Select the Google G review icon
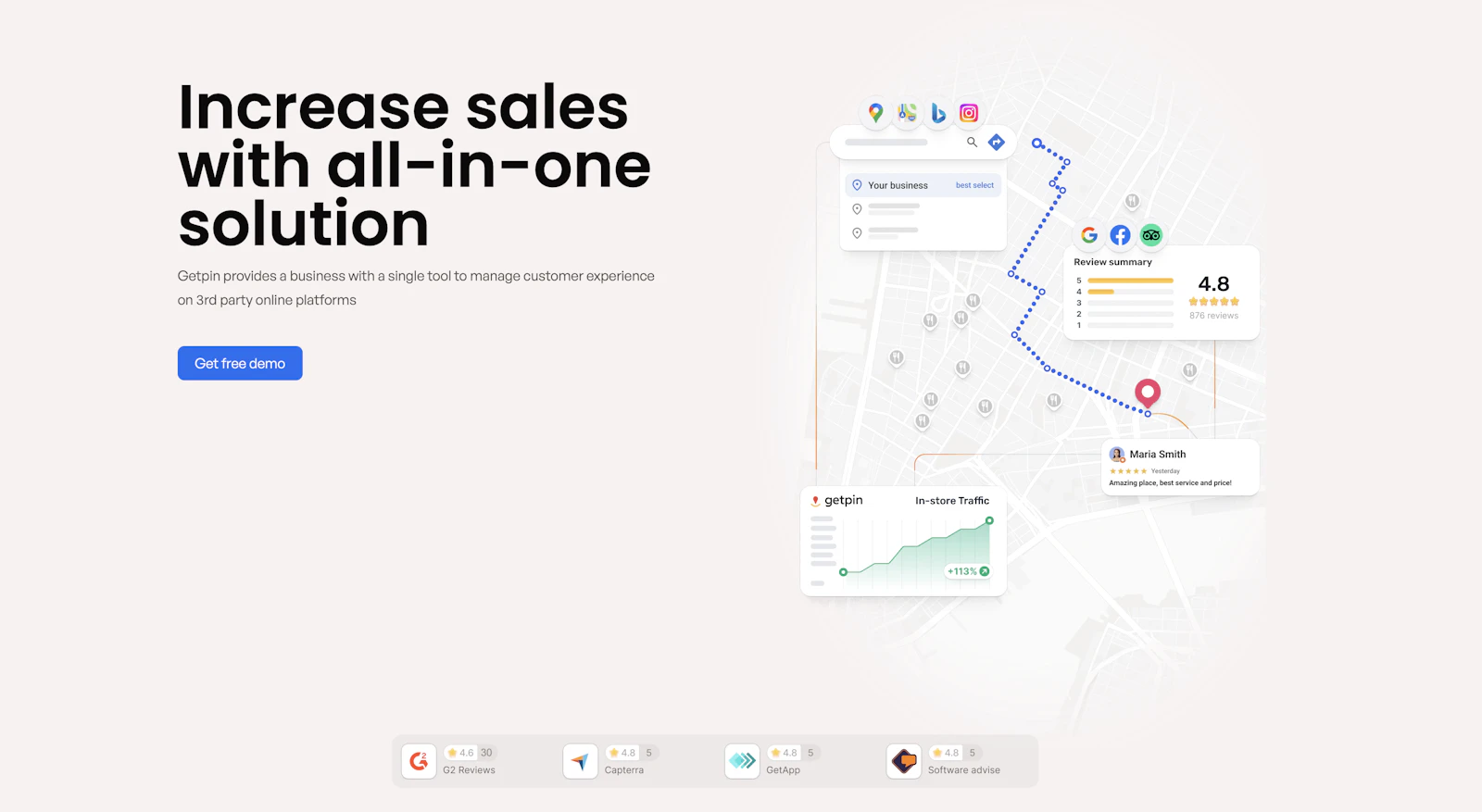 [x=1089, y=235]
